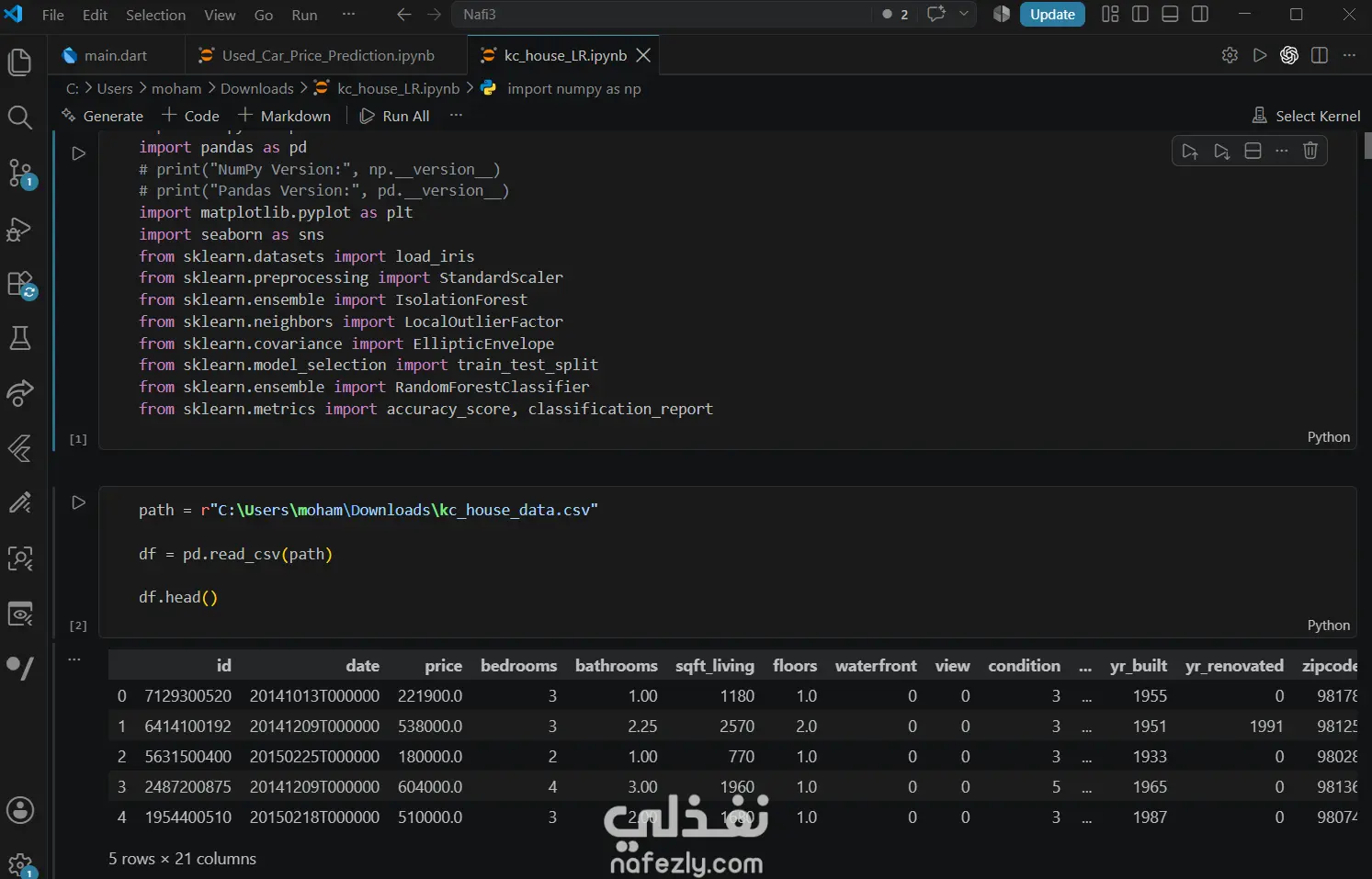Open the Search view in activity bar

click(x=19, y=117)
